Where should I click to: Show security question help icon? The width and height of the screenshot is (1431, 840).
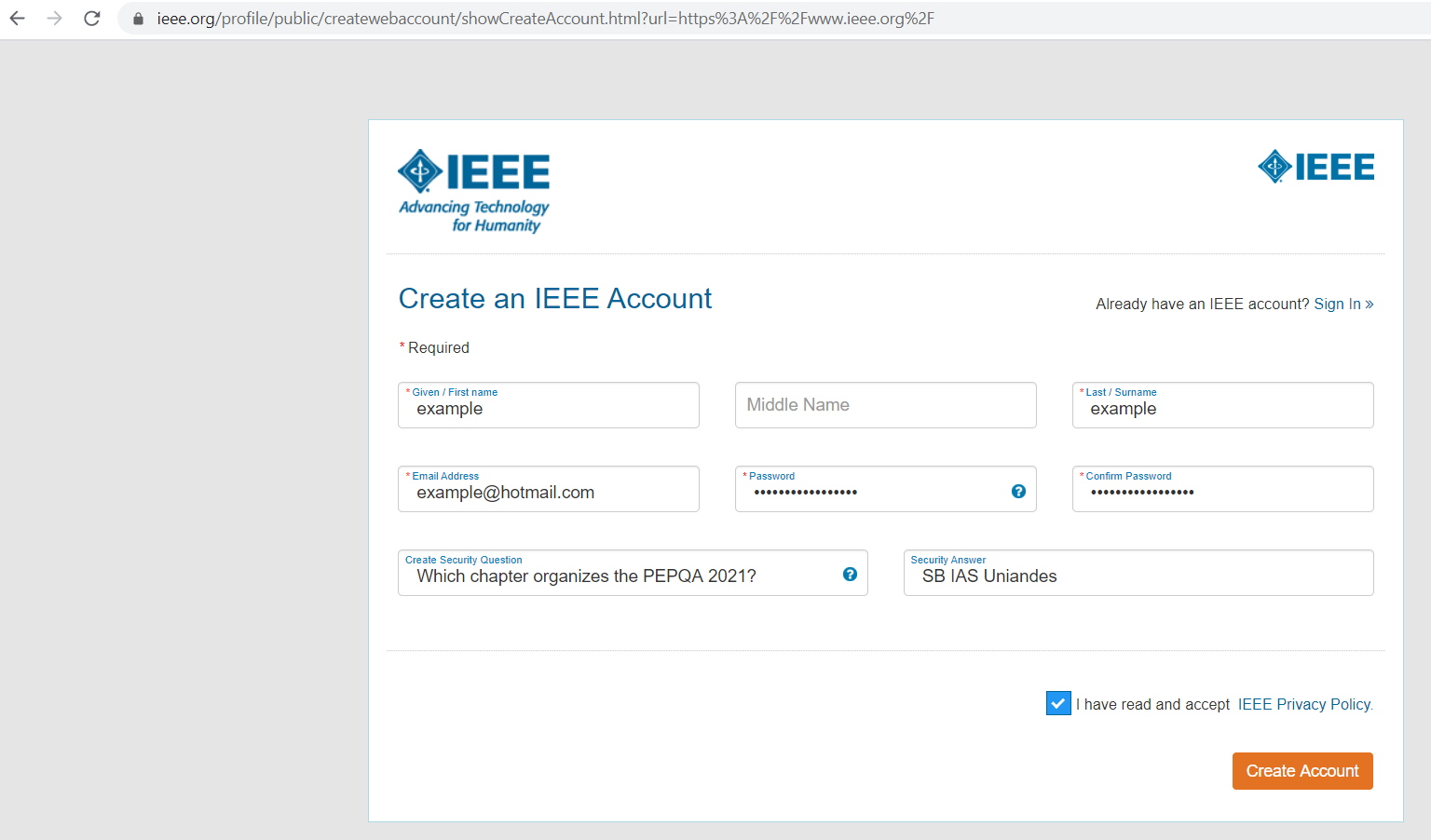coord(850,575)
